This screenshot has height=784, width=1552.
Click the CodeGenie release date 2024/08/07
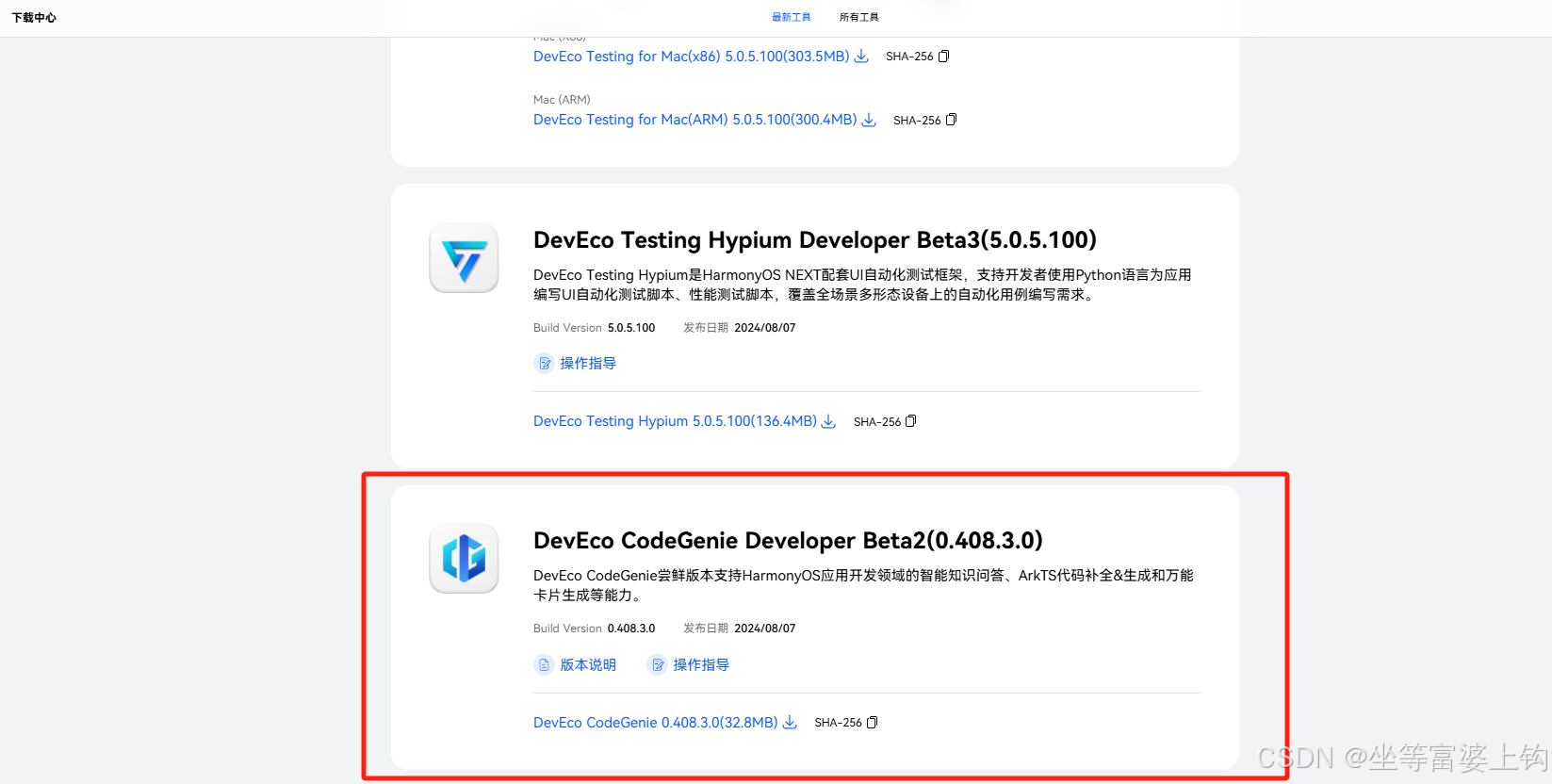click(x=765, y=629)
